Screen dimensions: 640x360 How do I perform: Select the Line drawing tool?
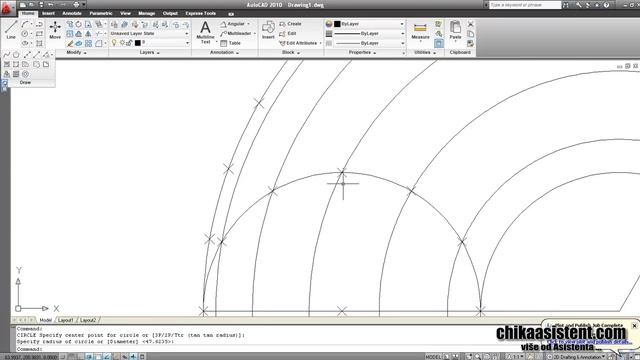coord(11,30)
